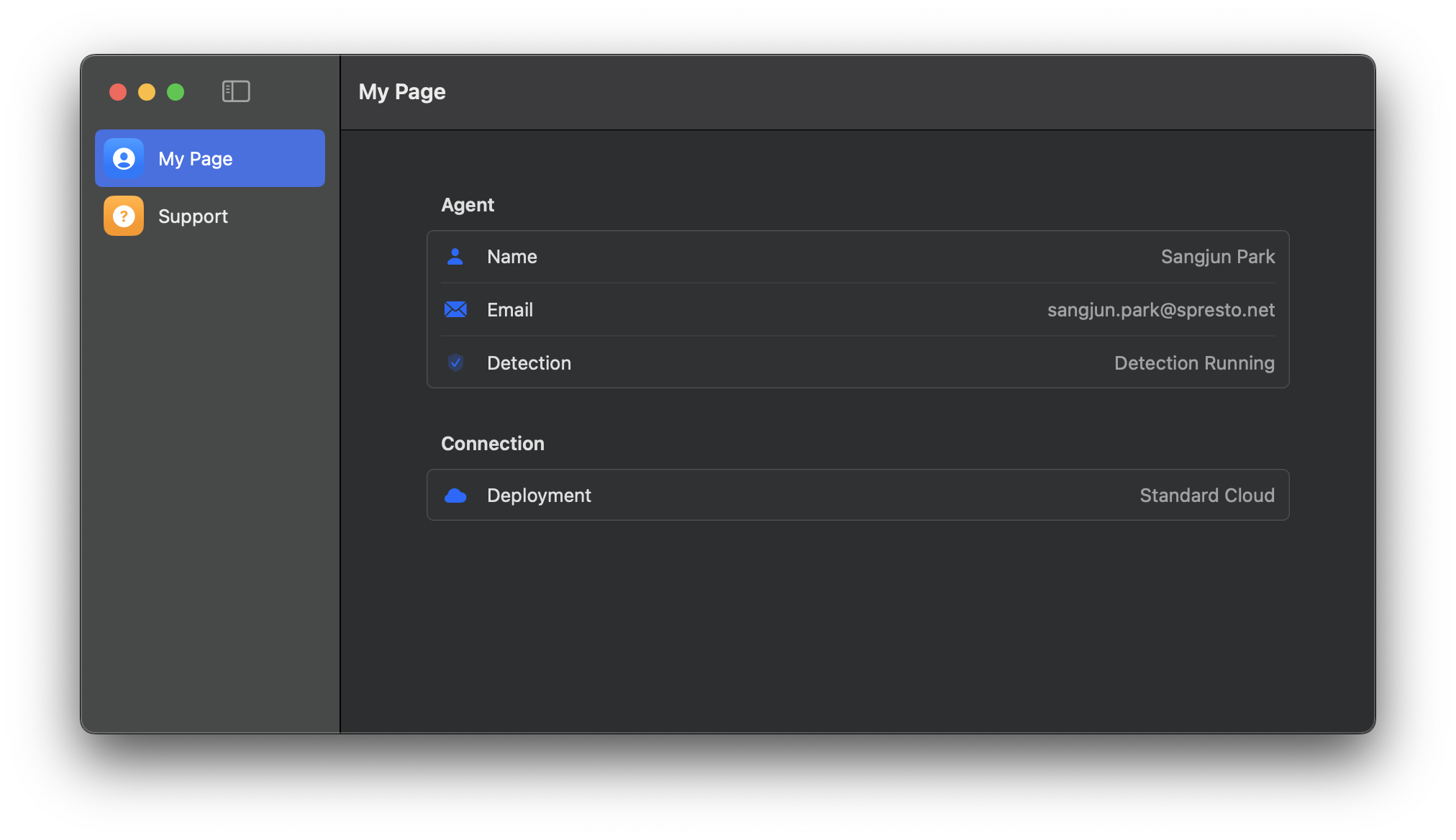Screen dimensions: 1456x840
Task: Select the sangjun.park@spresto.net email value
Action: pyautogui.click(x=1161, y=310)
